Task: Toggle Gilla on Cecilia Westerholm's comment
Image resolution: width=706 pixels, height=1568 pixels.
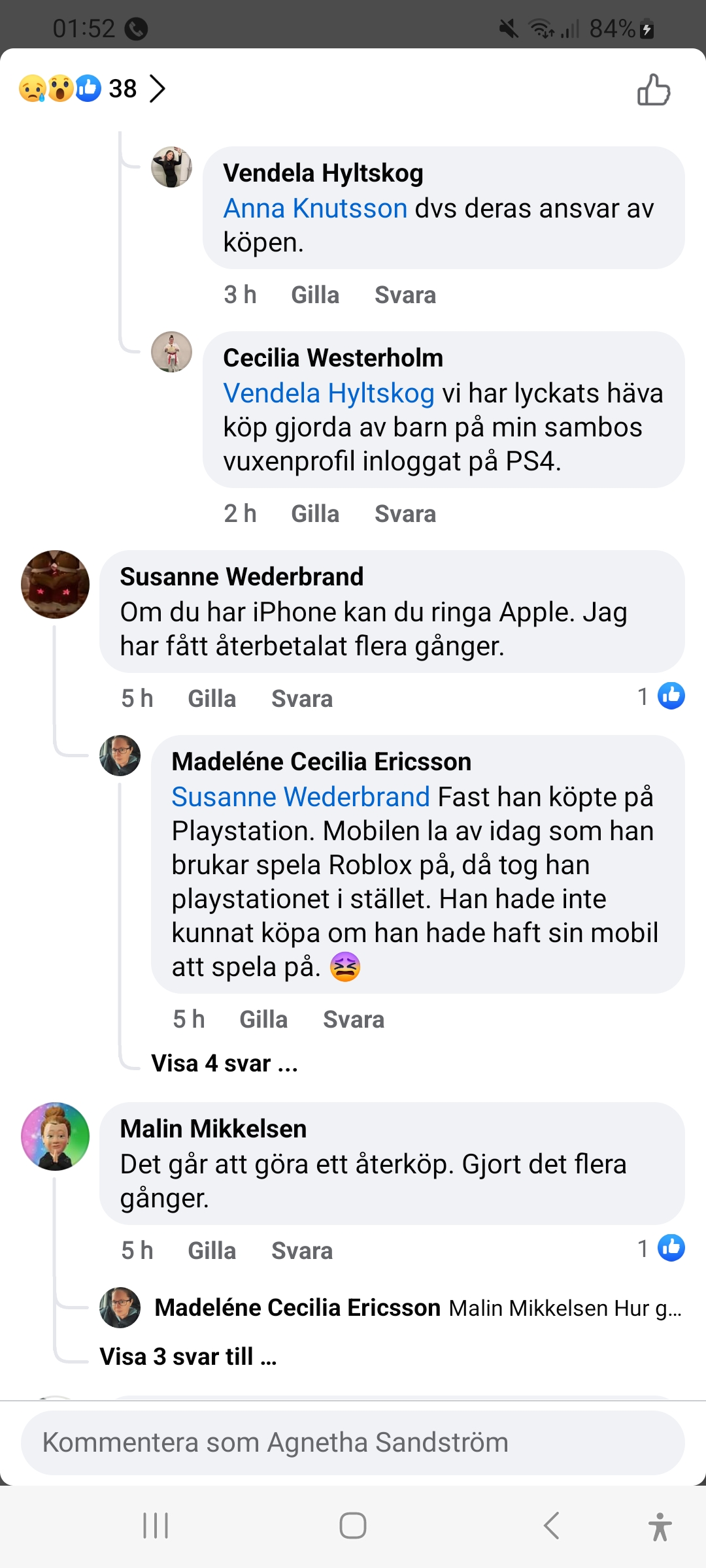Action: click(x=315, y=514)
